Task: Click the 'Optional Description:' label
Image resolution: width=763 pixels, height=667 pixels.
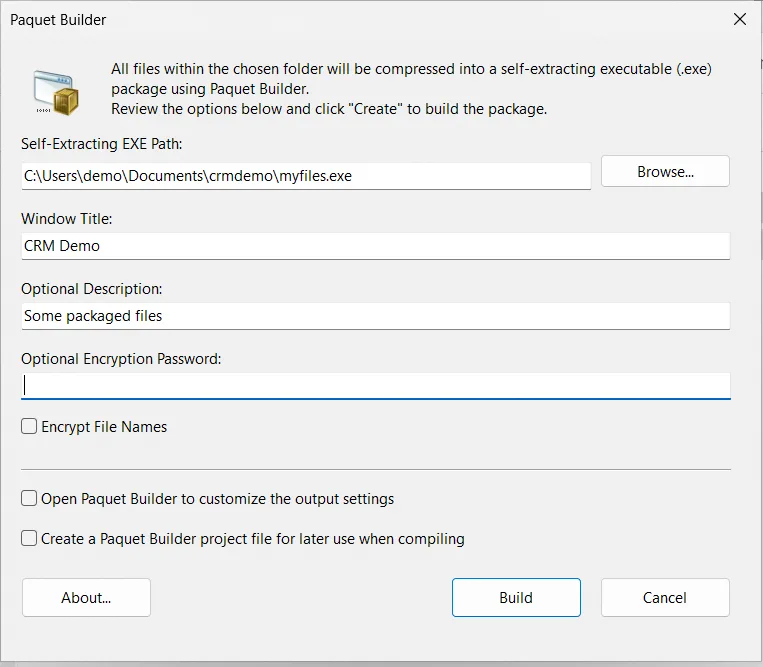Action: pos(91,289)
